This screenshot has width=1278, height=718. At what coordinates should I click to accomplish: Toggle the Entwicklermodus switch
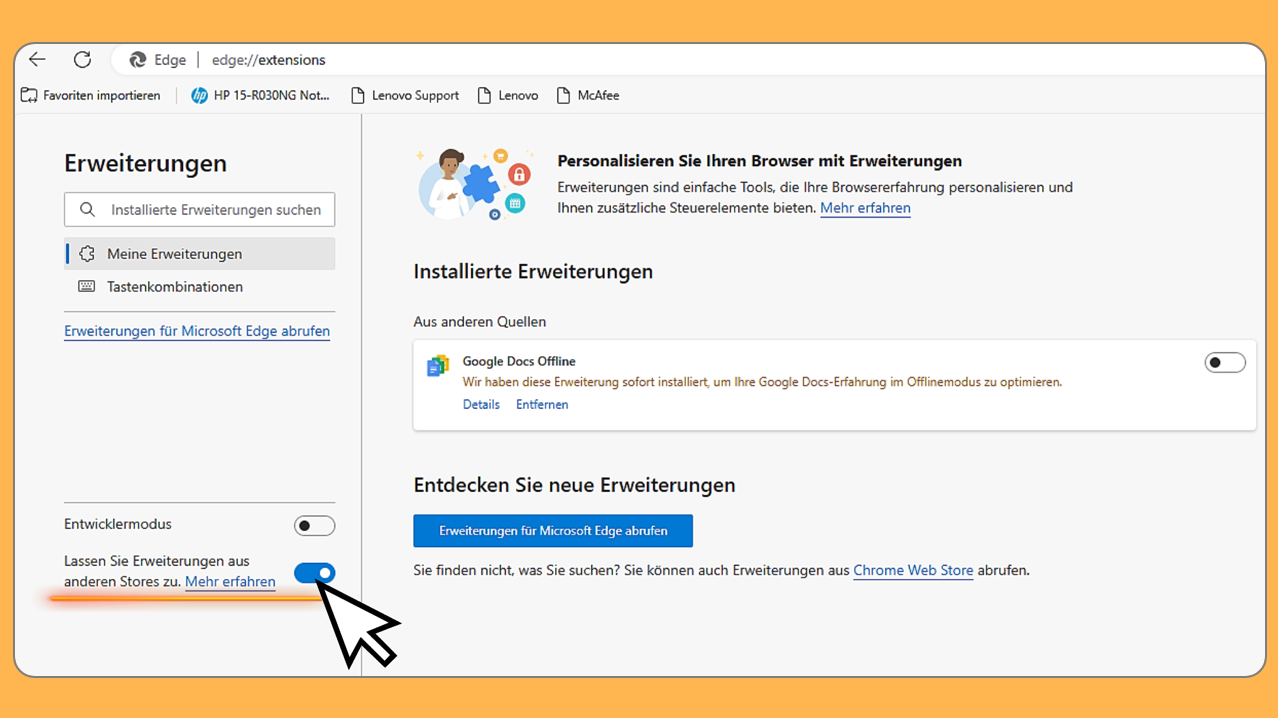pyautogui.click(x=314, y=526)
